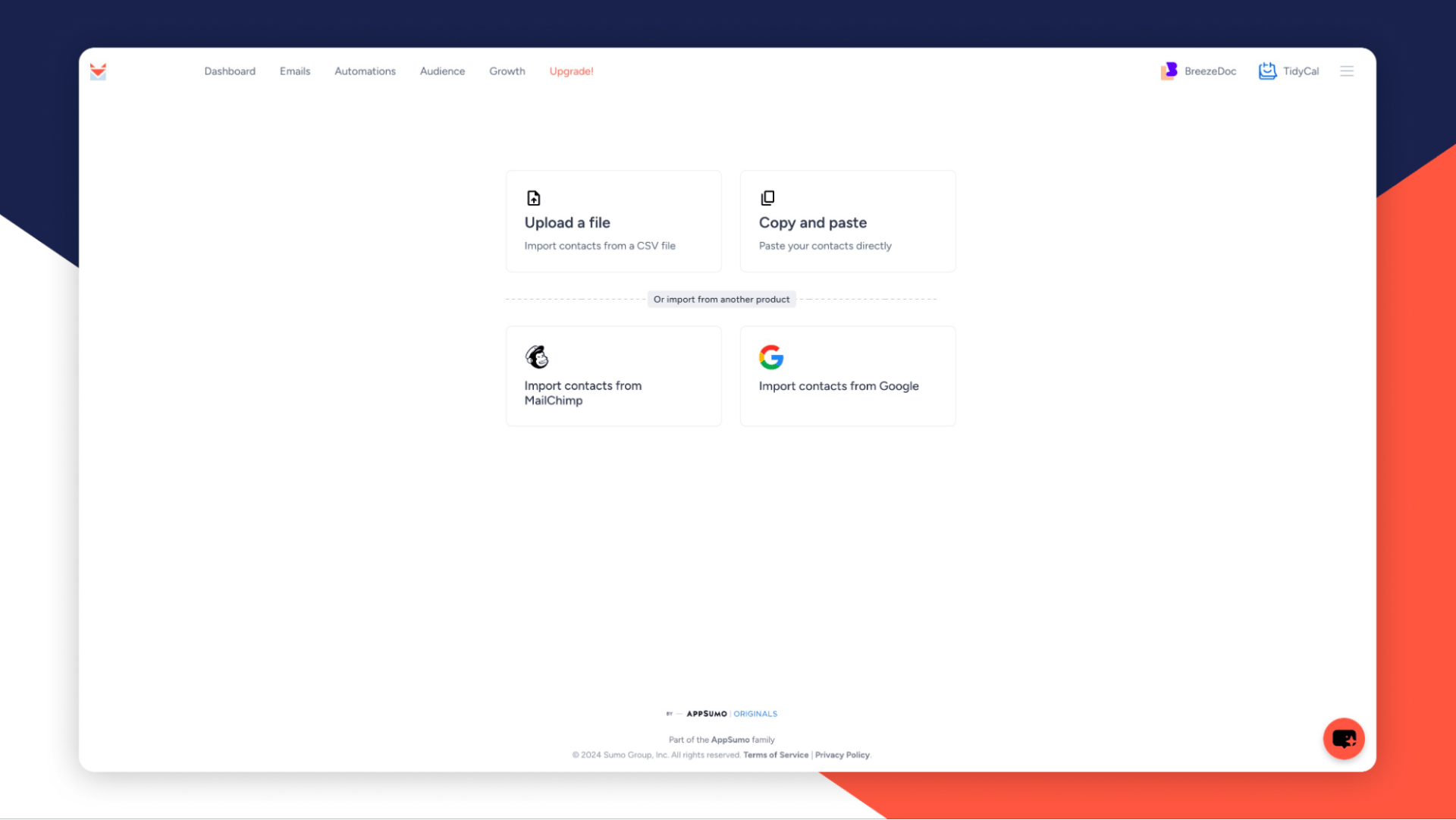
Task: Click the TidyCal app icon
Action: pos(1267,71)
